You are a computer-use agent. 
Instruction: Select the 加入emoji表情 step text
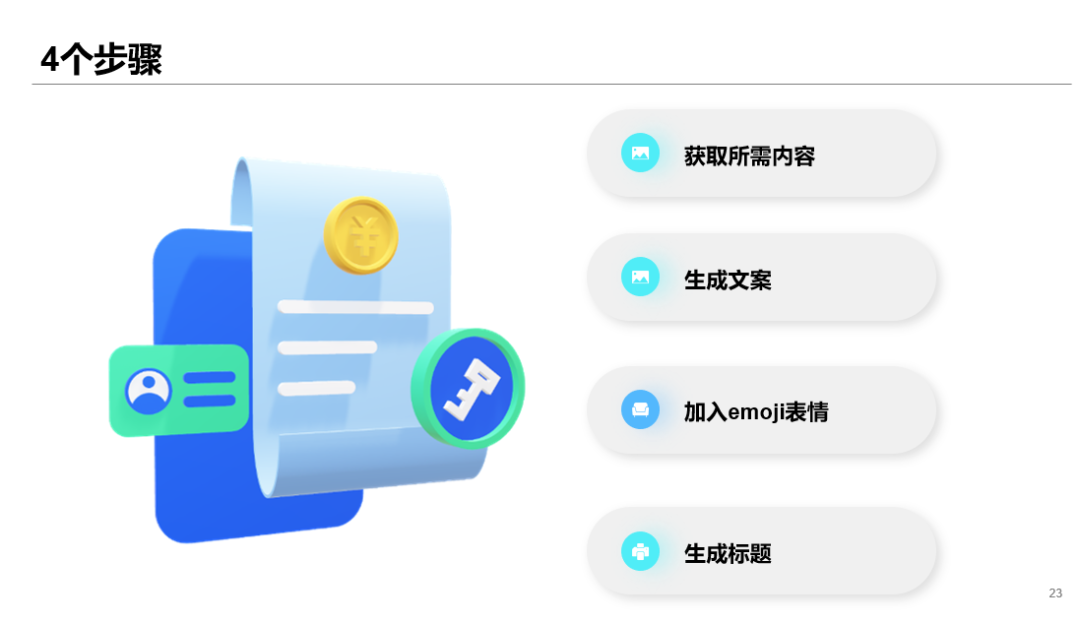pos(756,412)
